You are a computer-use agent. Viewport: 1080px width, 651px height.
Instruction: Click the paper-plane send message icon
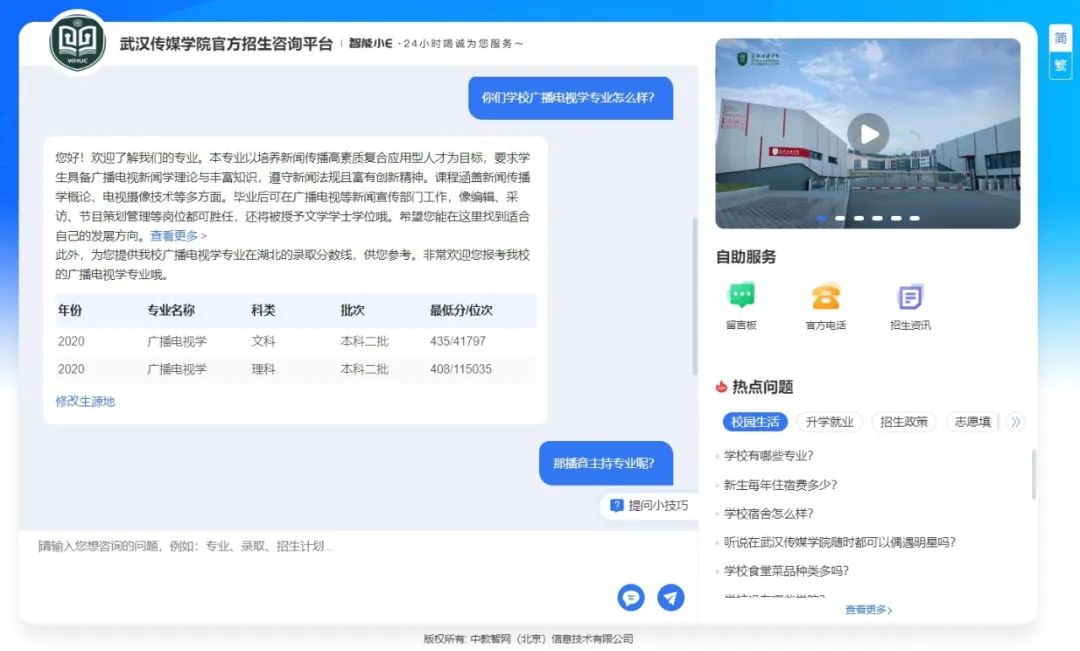(671, 598)
